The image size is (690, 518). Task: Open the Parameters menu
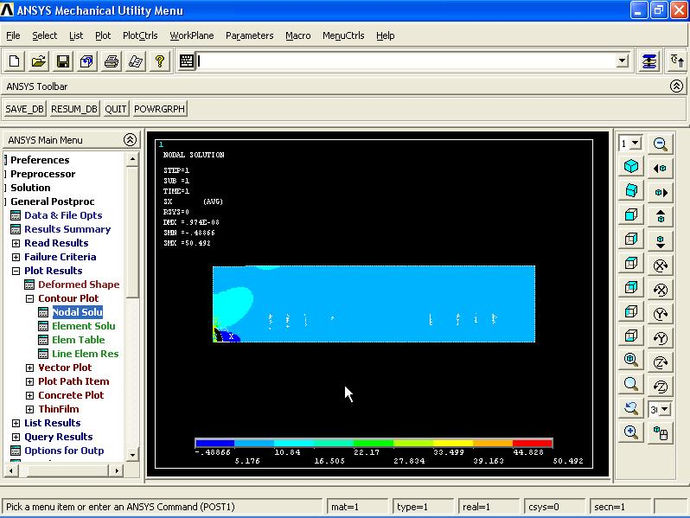click(x=250, y=36)
